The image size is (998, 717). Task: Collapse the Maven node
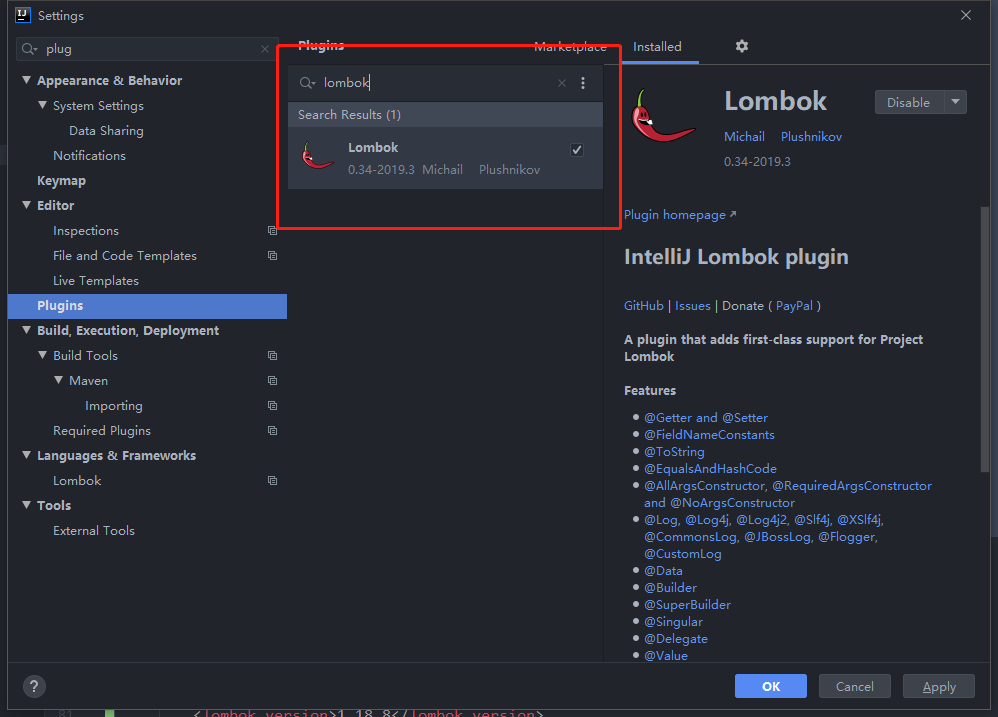58,380
